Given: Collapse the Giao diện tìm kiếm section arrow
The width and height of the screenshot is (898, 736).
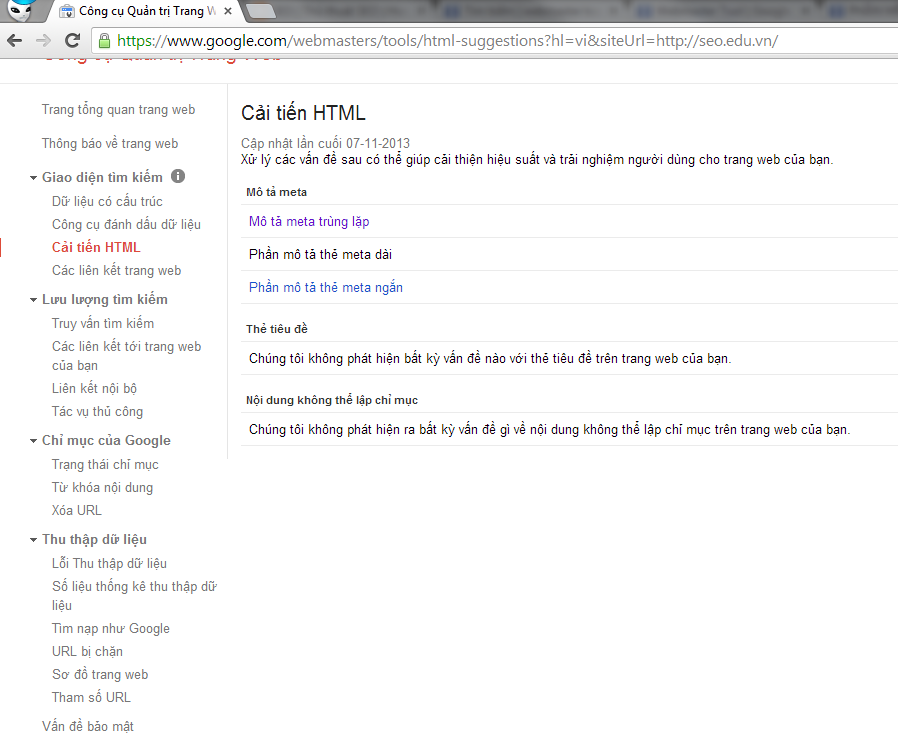Looking at the screenshot, I should [33, 178].
